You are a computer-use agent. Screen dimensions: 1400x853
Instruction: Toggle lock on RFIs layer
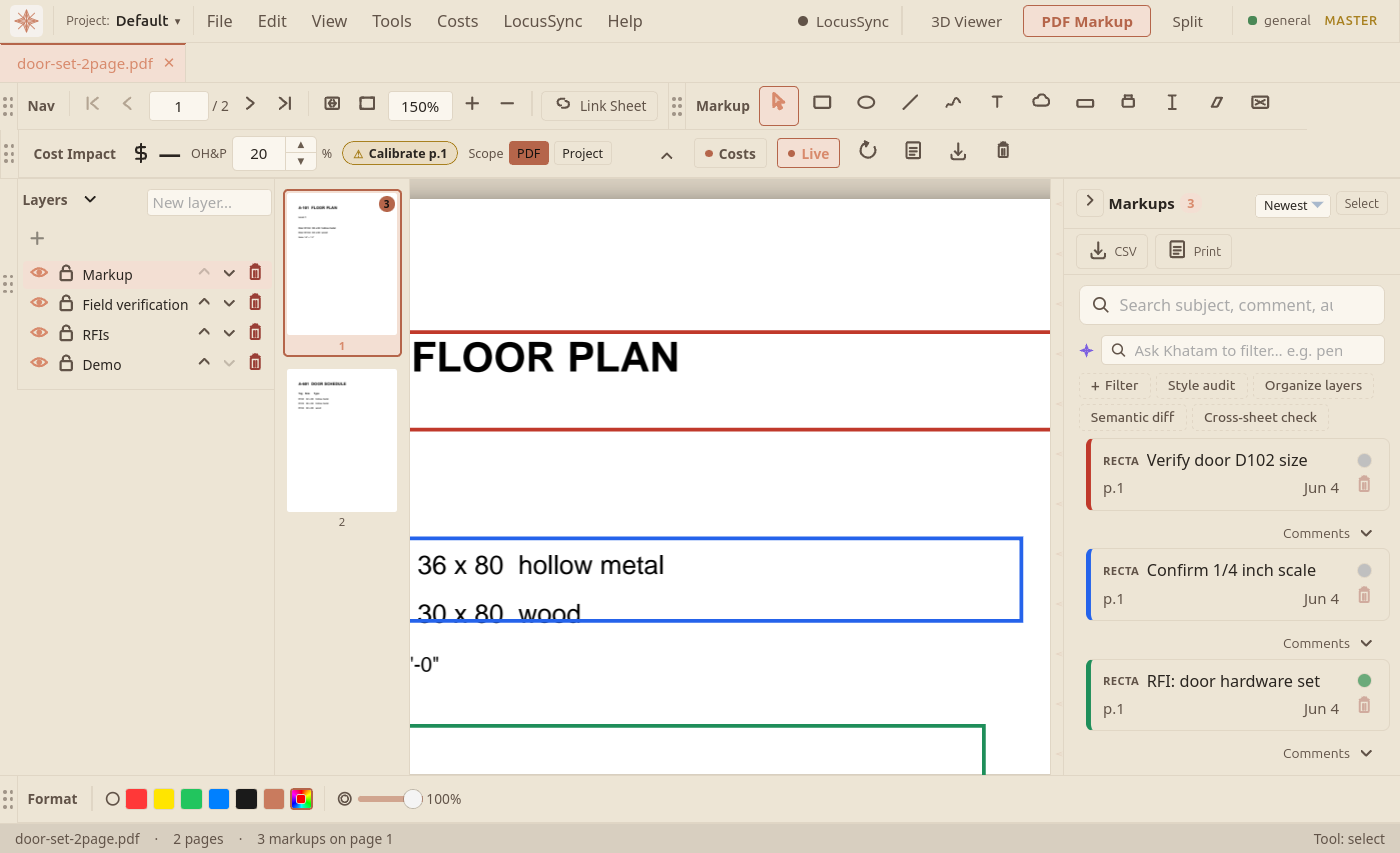66,333
